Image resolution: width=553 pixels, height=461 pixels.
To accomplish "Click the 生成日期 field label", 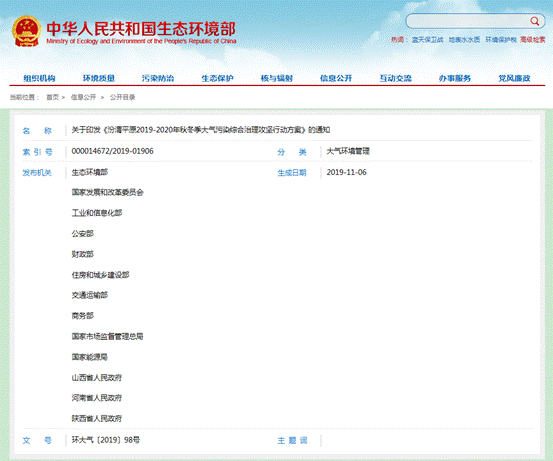I will click(292, 173).
